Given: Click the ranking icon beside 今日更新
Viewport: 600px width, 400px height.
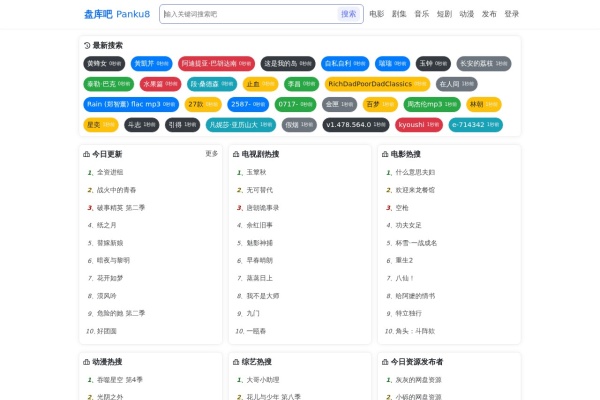Looking at the screenshot, I should [86, 154].
